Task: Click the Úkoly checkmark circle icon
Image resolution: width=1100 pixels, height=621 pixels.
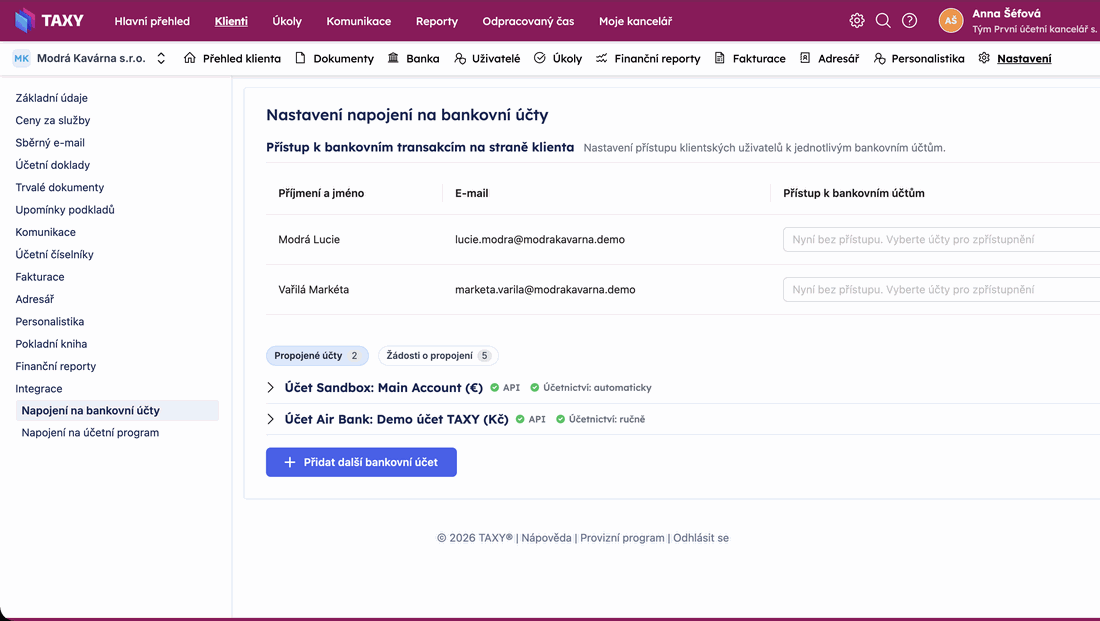Action: [539, 58]
